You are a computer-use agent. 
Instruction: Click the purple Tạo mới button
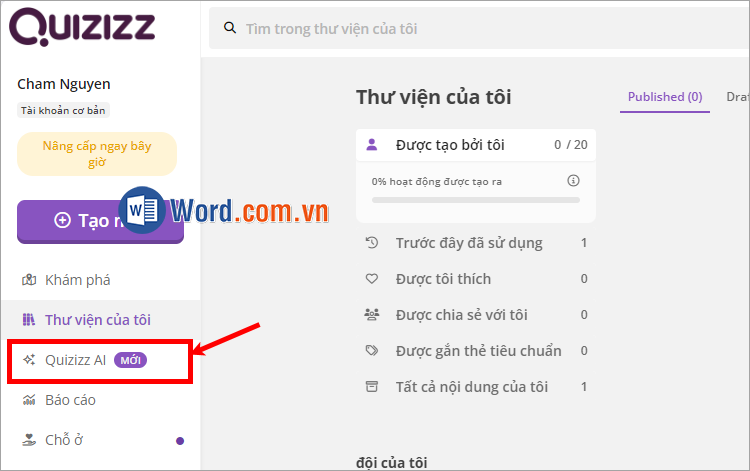click(x=100, y=221)
